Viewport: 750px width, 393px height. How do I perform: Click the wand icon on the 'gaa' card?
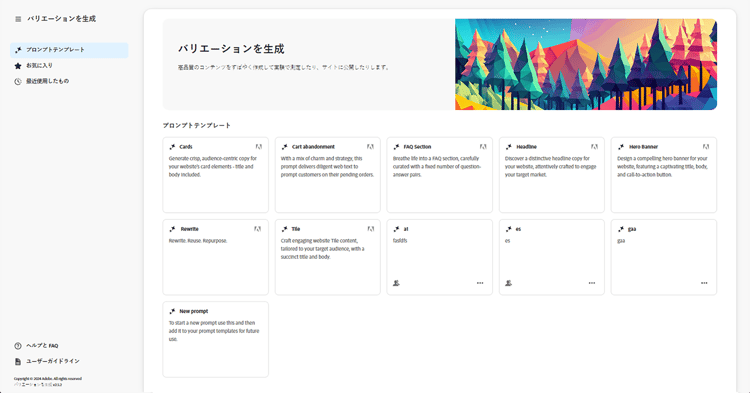coord(621,229)
